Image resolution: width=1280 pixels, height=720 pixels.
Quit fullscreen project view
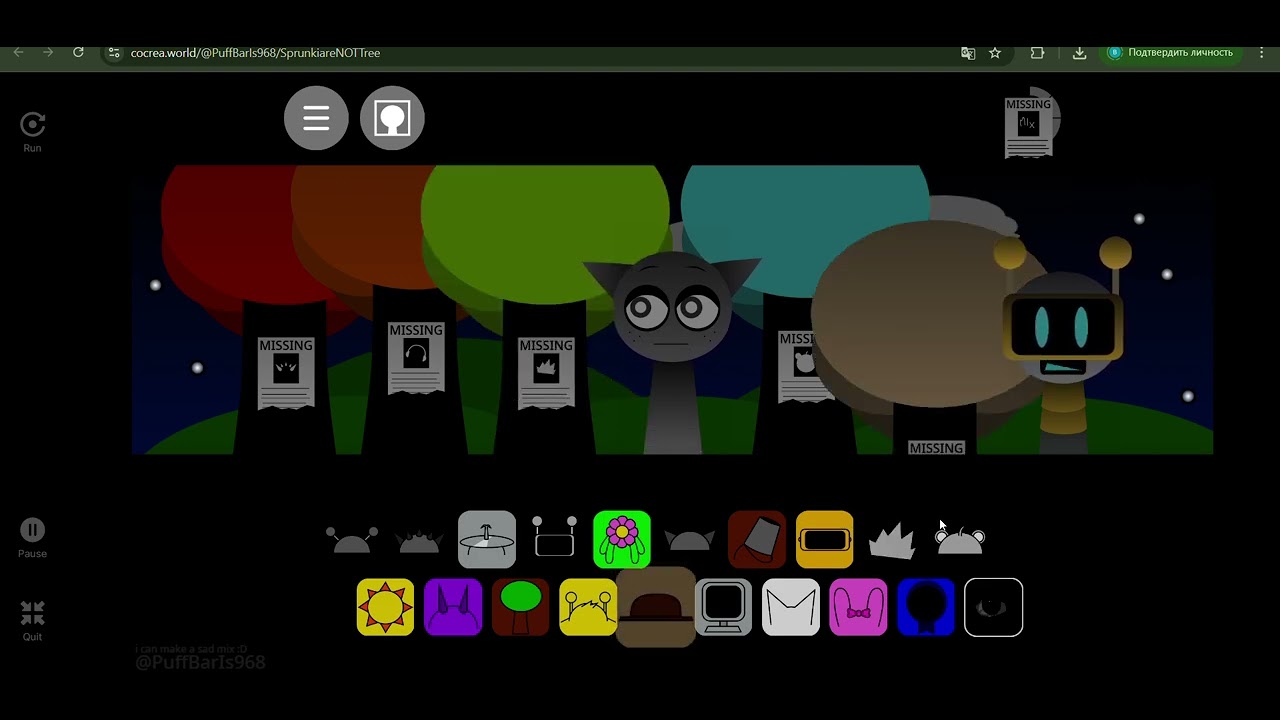tap(32, 620)
